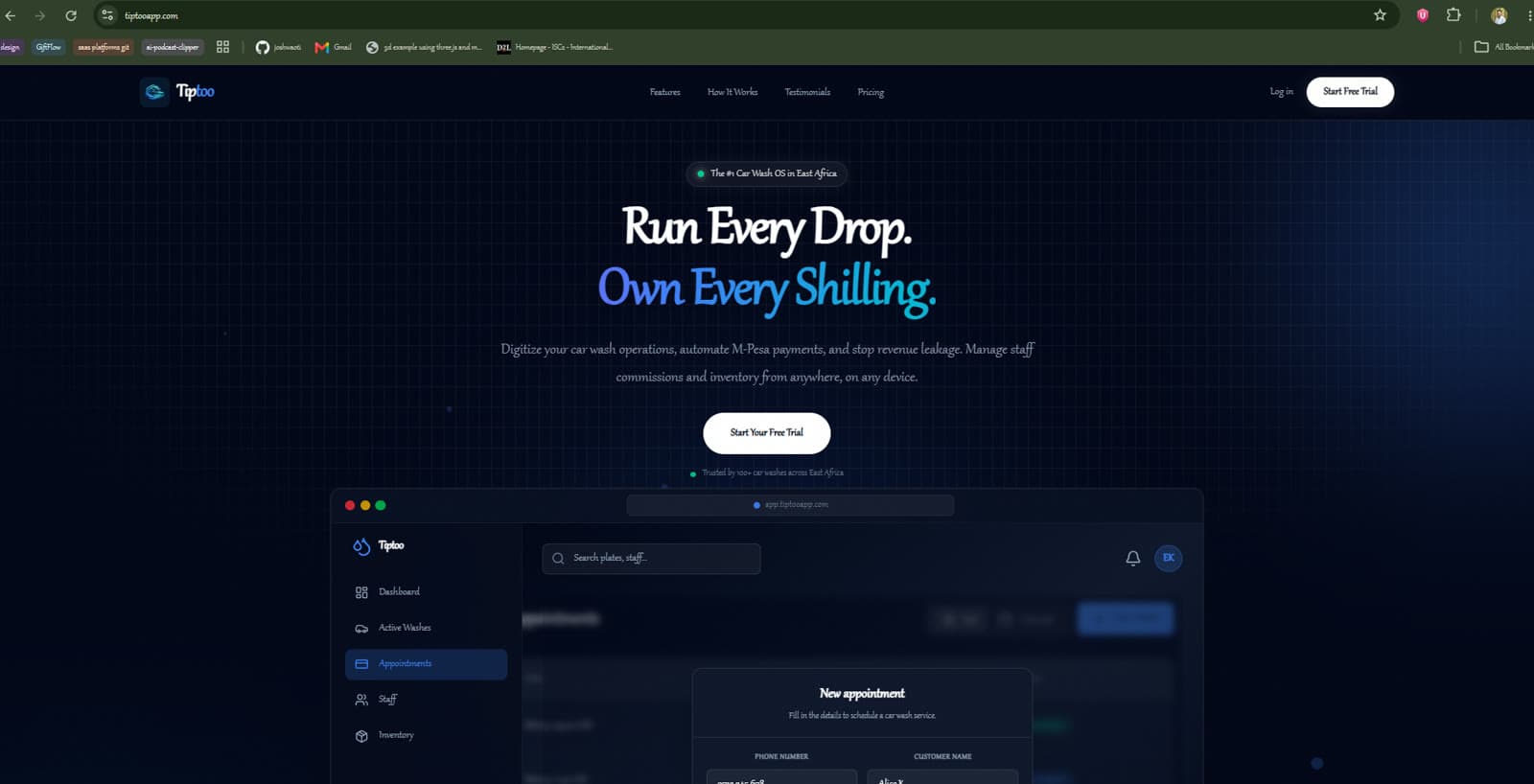Open the ai-podcast-clipper bookmark

point(173,47)
